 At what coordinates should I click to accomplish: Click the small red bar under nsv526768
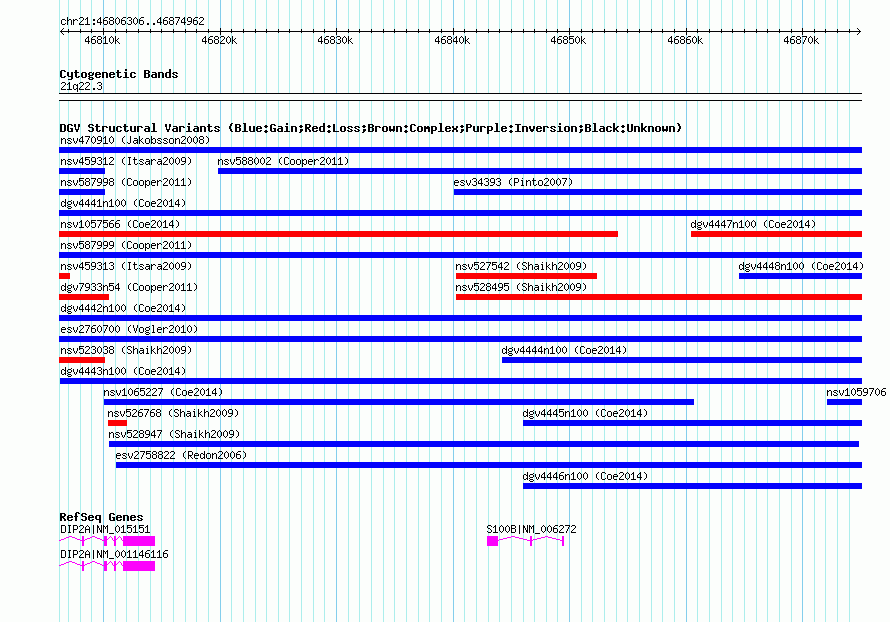pyautogui.click(x=117, y=423)
